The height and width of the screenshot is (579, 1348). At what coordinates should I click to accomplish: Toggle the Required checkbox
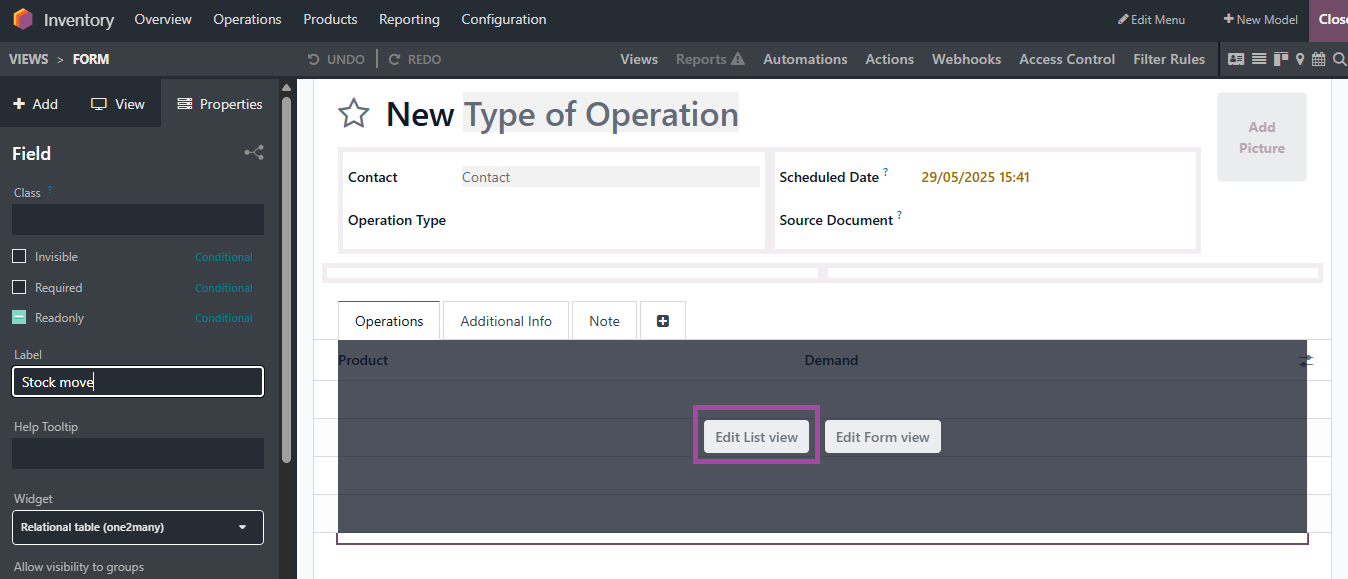click(x=19, y=288)
